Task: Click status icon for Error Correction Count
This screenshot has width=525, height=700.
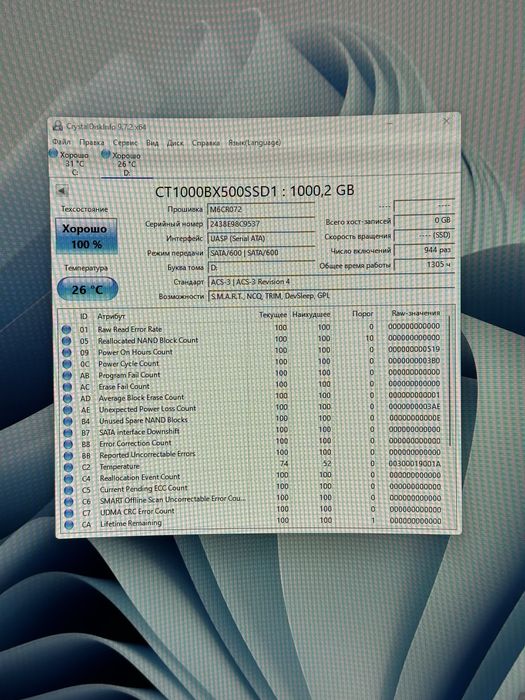Action: click(x=68, y=444)
